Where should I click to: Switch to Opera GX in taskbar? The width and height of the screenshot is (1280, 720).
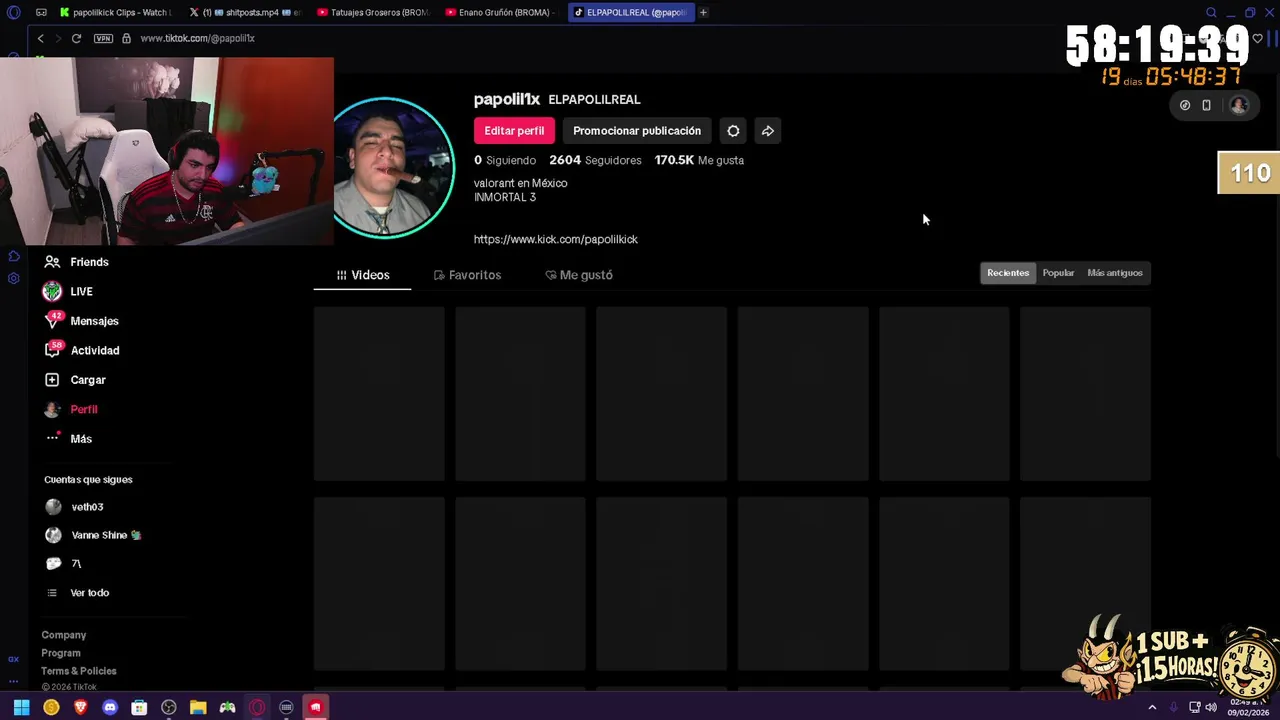coord(257,707)
